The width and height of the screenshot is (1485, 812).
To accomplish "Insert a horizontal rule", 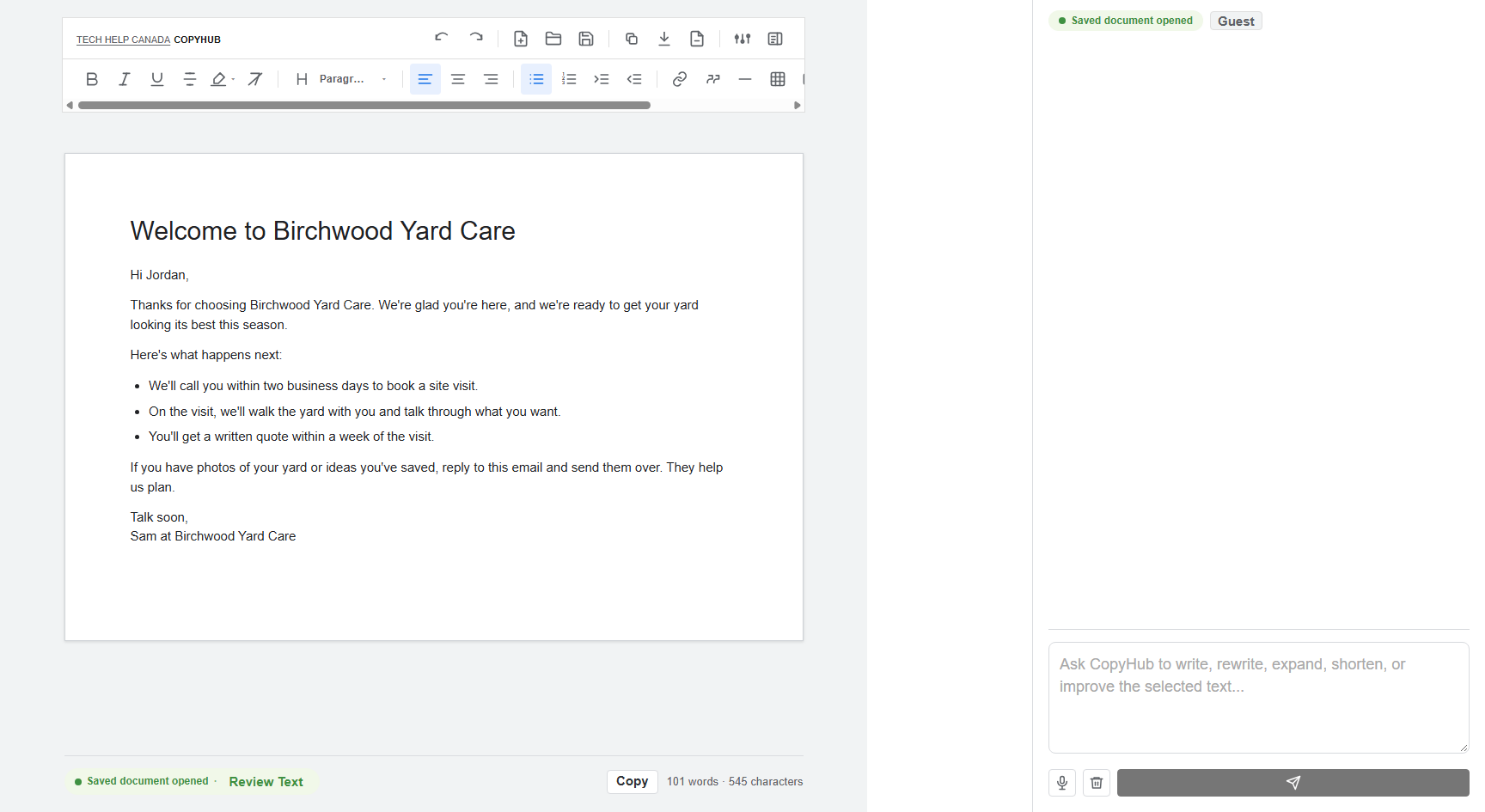I will point(745,79).
